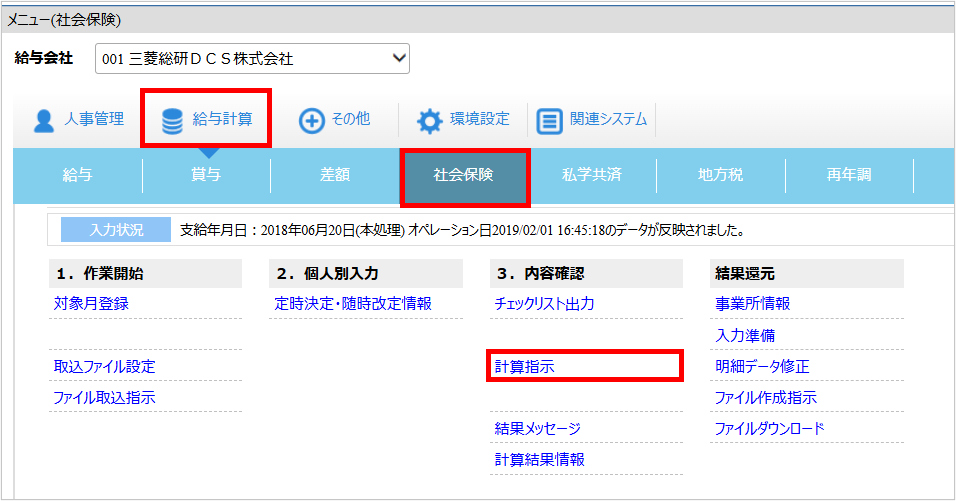
Task: Click the 計算指示 link
Action: pos(524,366)
